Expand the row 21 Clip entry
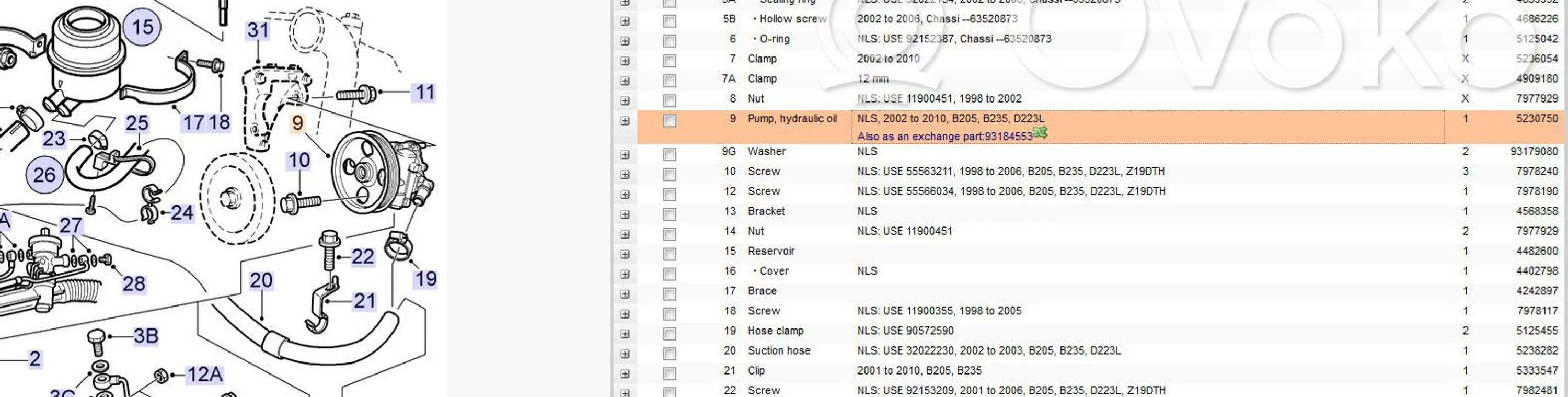 click(x=625, y=374)
